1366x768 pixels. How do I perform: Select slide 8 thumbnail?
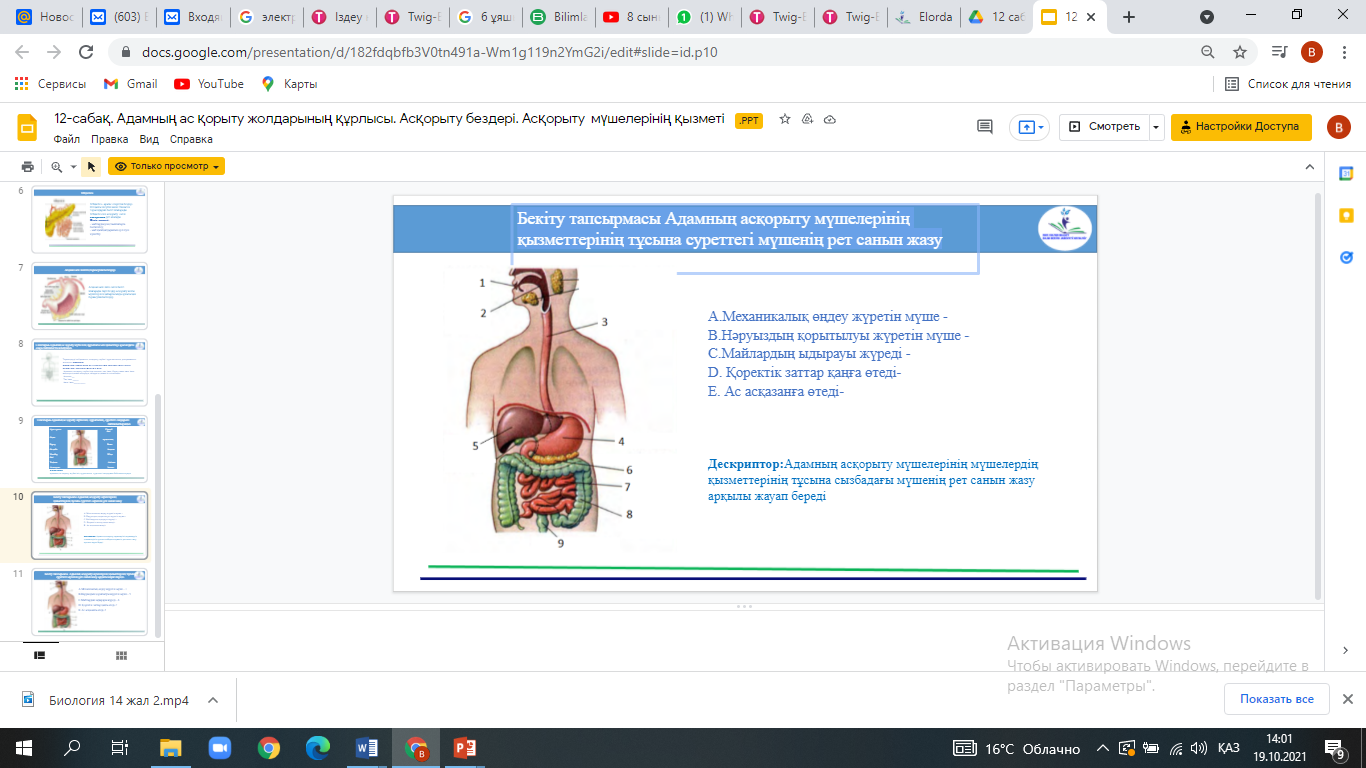click(x=90, y=372)
